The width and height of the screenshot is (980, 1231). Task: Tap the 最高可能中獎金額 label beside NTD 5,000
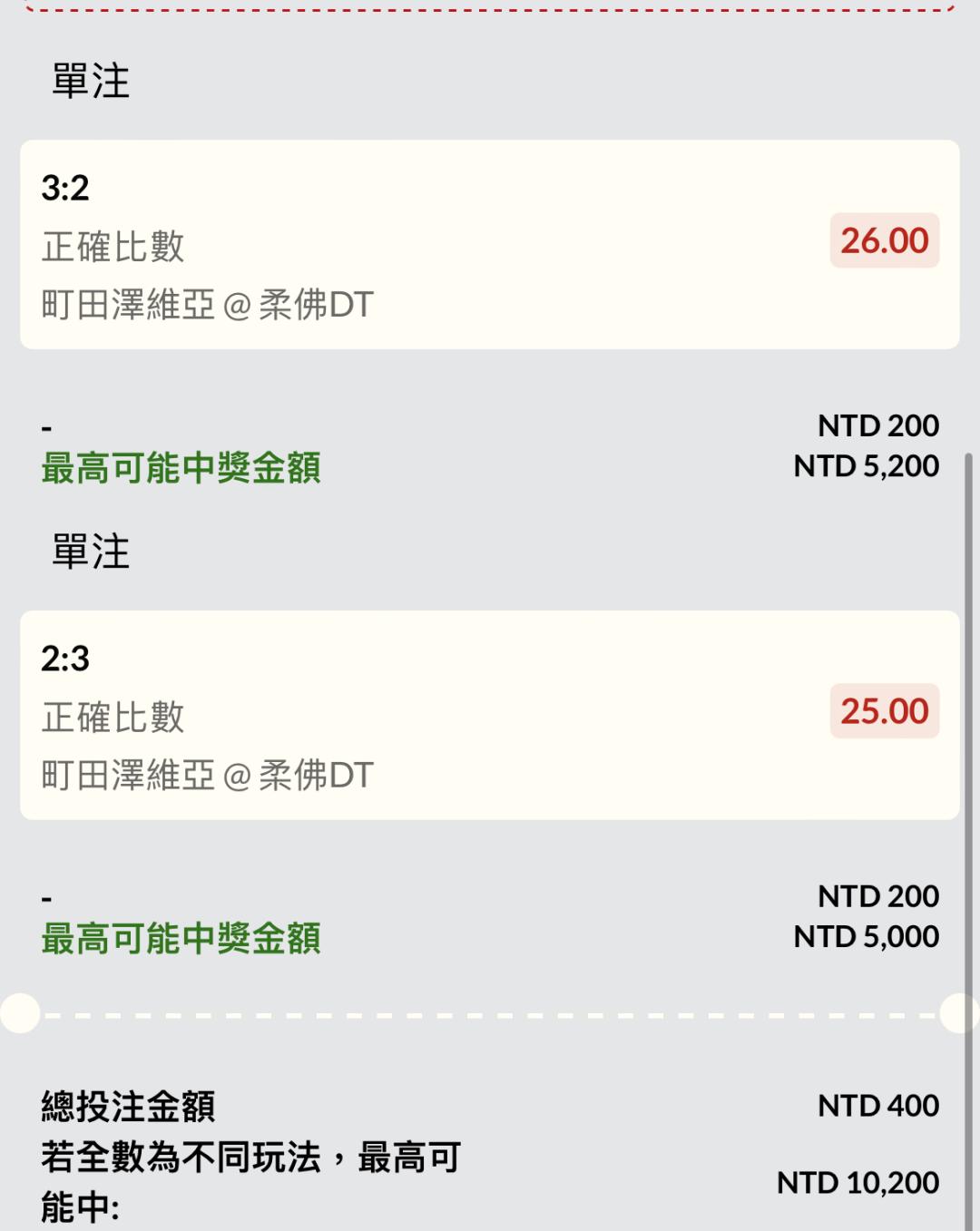[x=181, y=939]
